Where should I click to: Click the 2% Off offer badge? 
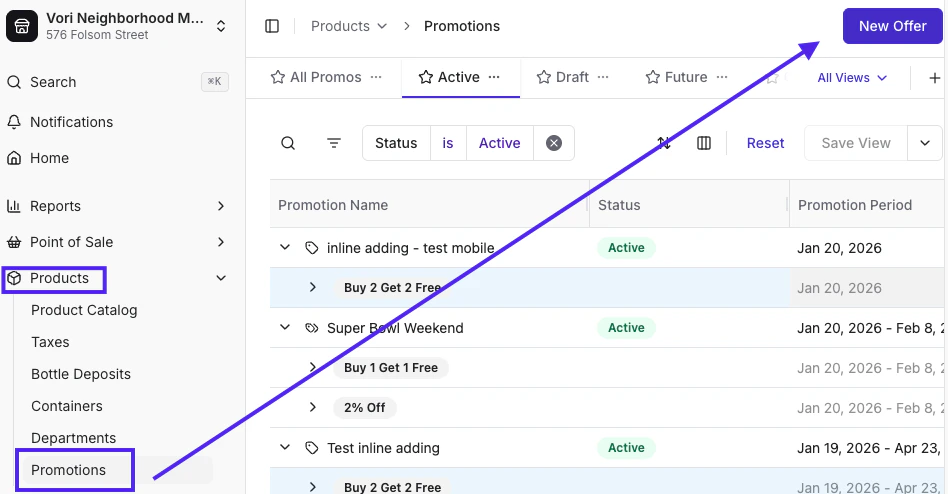click(x=365, y=408)
